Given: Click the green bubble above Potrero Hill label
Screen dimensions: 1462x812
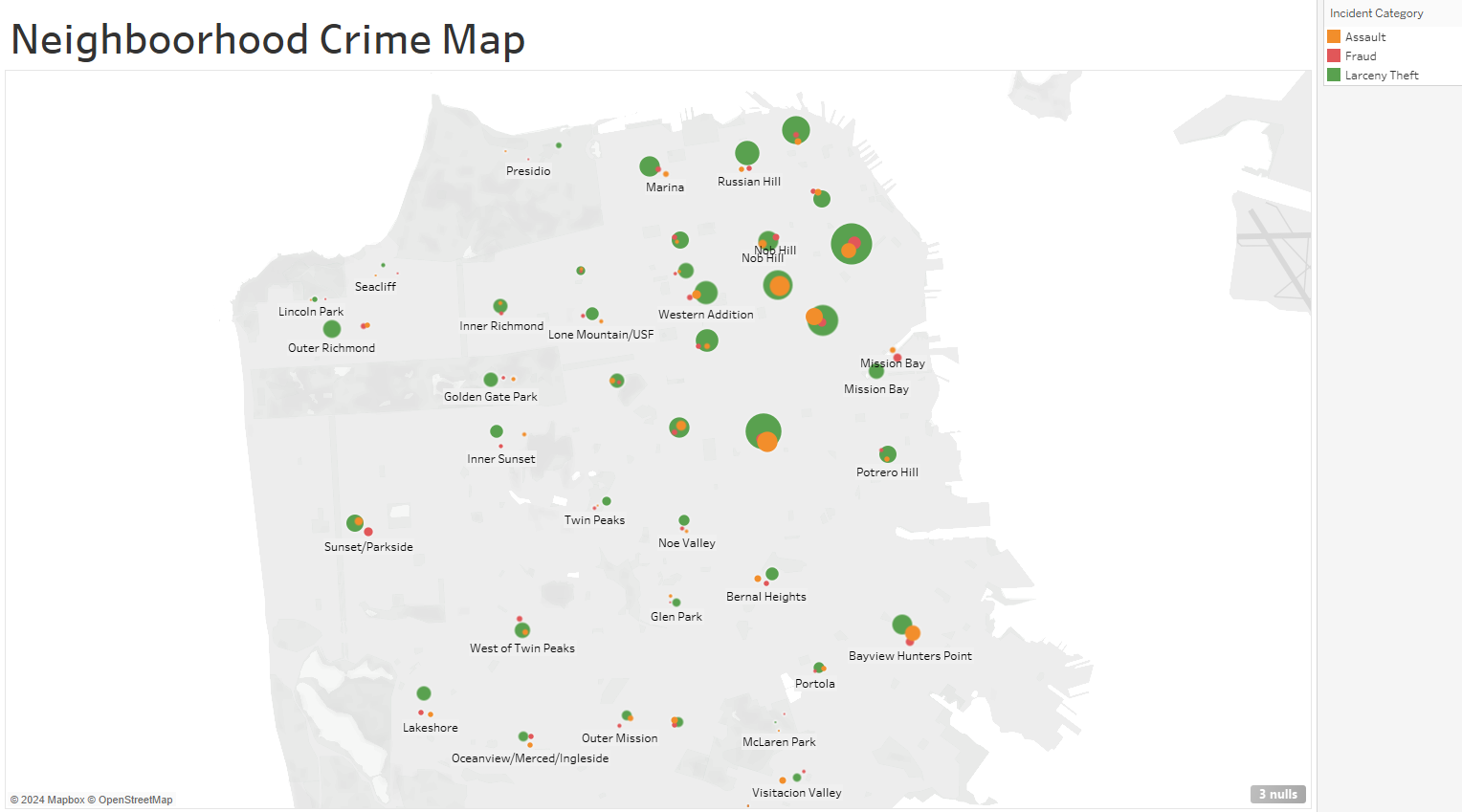Looking at the screenshot, I should tap(888, 454).
